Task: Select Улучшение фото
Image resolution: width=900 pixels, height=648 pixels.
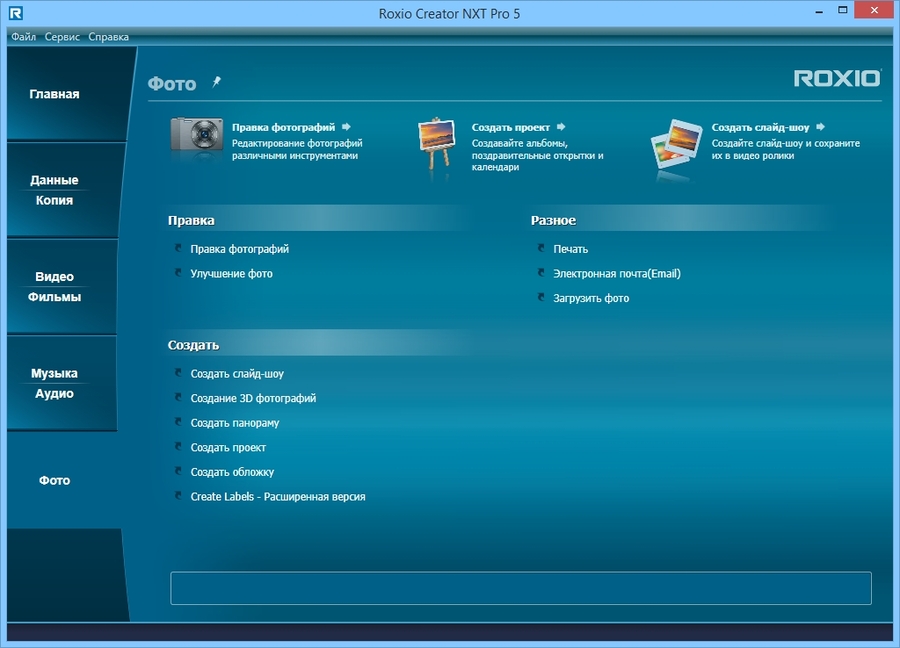Action: tap(231, 273)
